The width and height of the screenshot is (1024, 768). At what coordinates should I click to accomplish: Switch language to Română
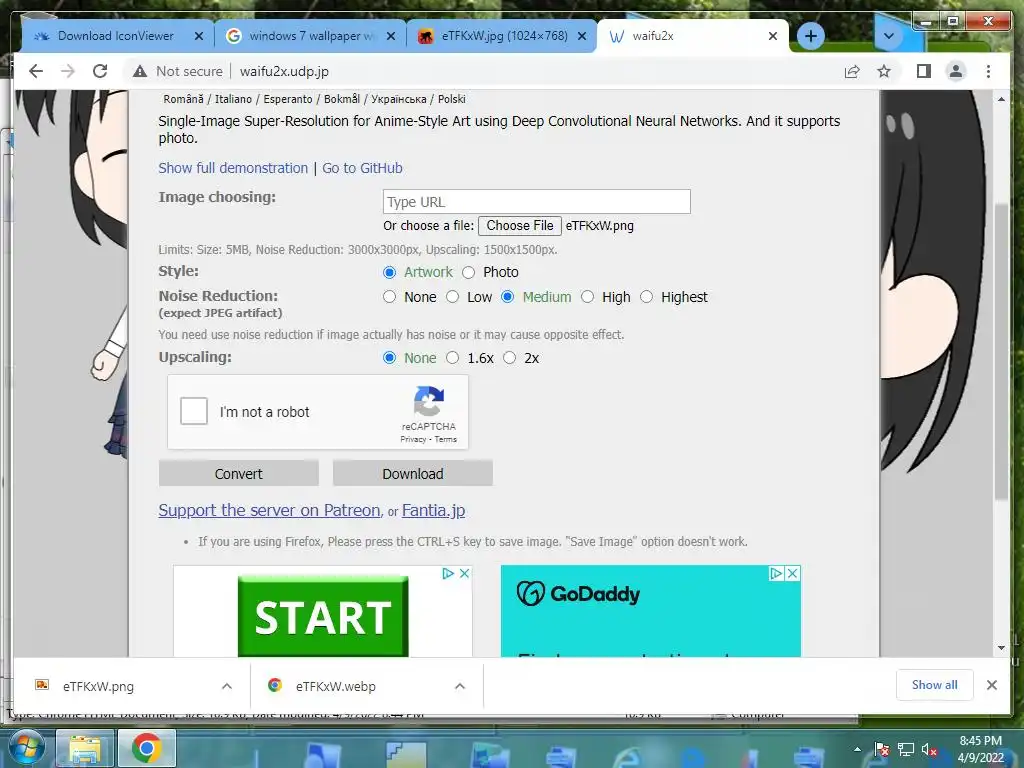tap(183, 99)
